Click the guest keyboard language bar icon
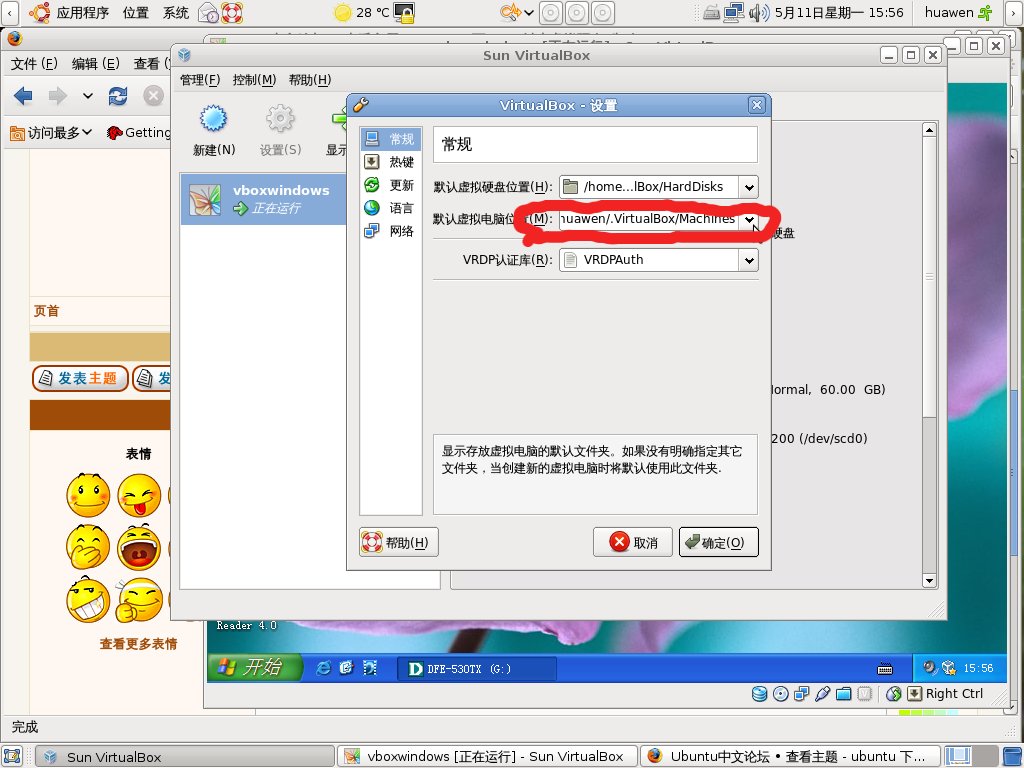 (885, 669)
